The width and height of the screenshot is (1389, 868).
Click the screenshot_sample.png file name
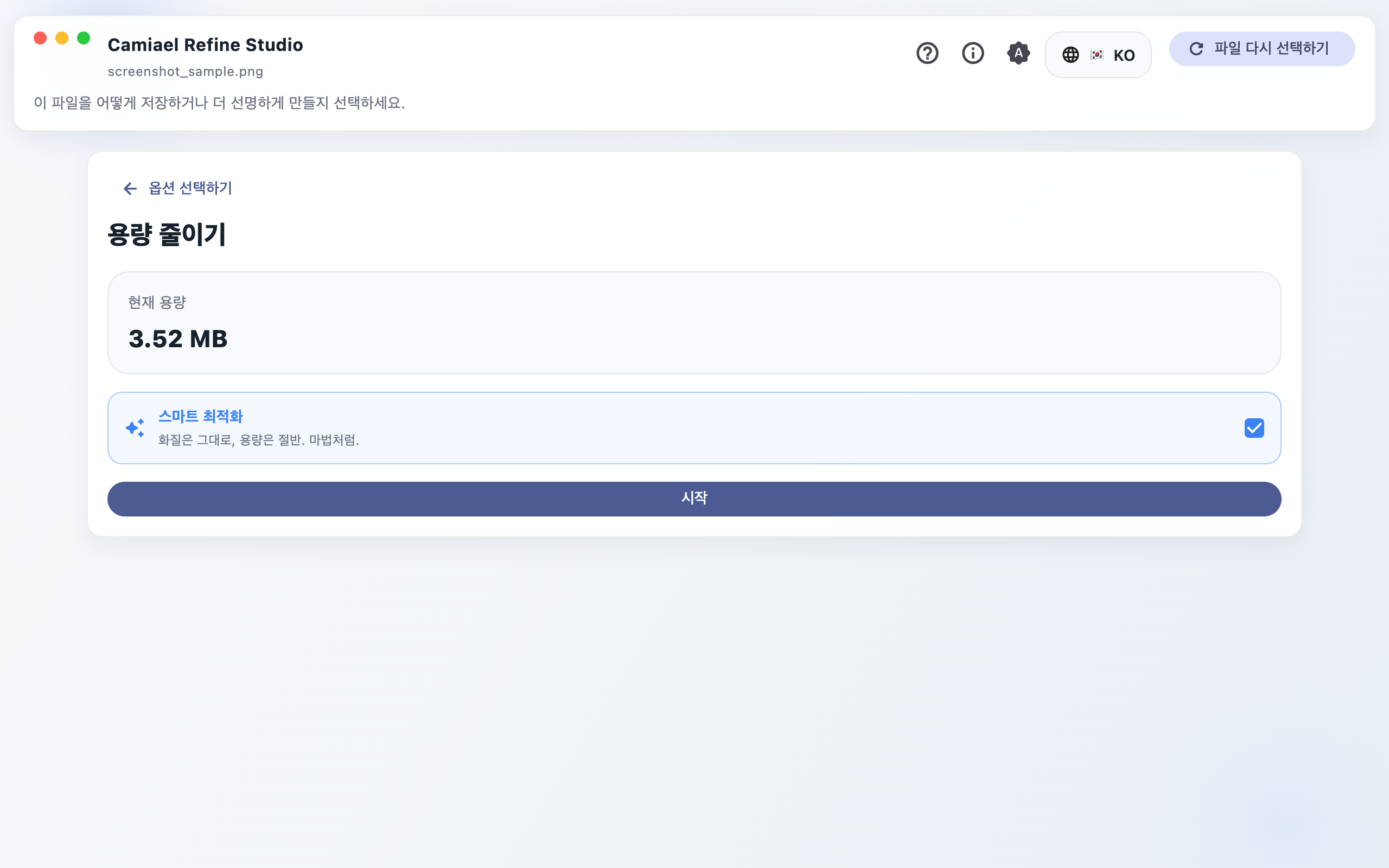[x=186, y=72]
